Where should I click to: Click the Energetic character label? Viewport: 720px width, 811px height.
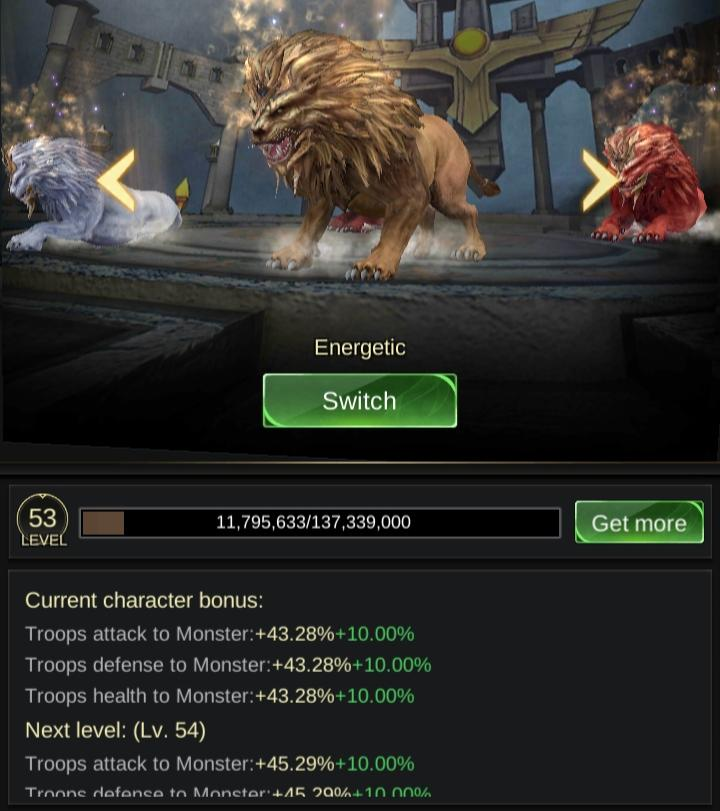coord(359,348)
